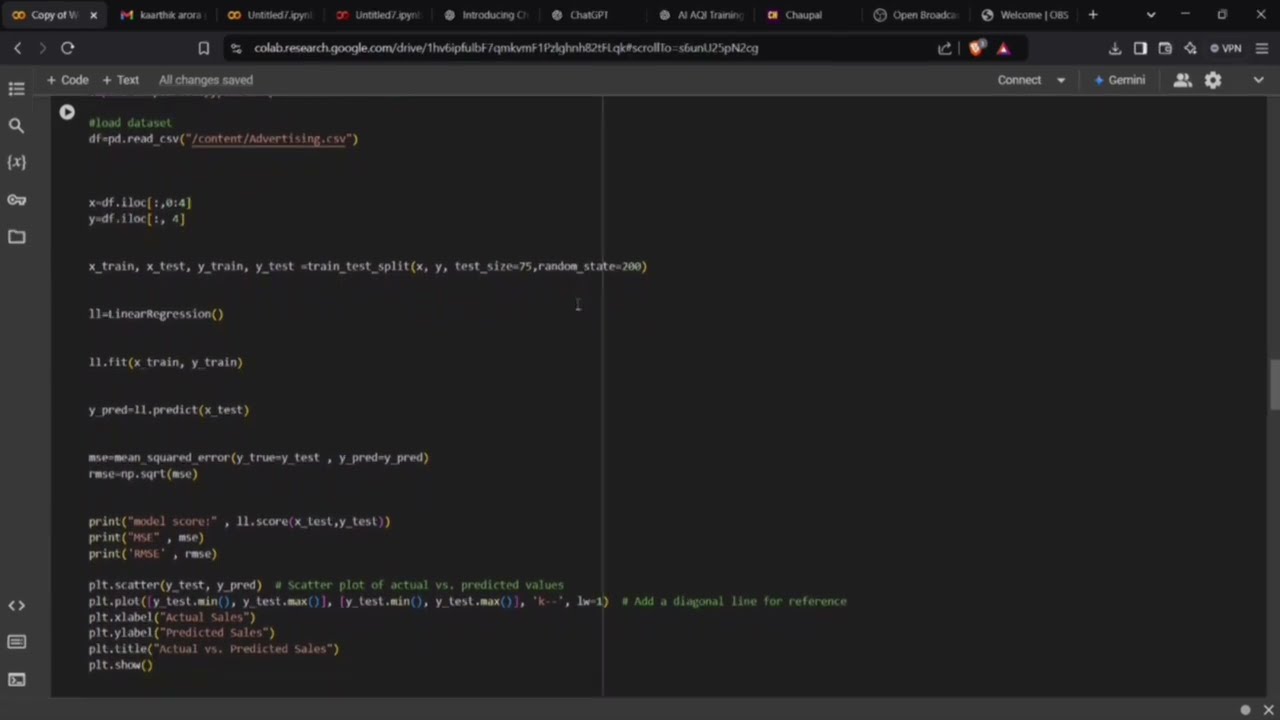Open the variables inspector

click(x=16, y=162)
